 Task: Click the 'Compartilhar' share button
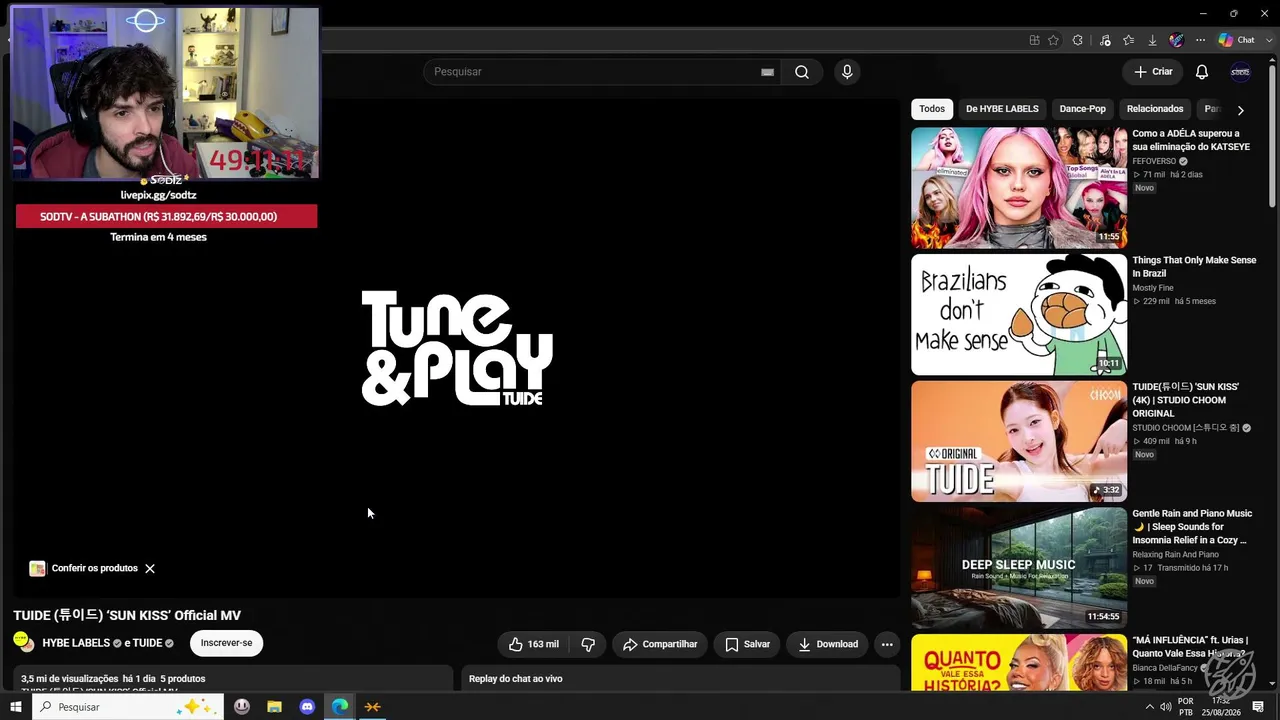click(660, 645)
